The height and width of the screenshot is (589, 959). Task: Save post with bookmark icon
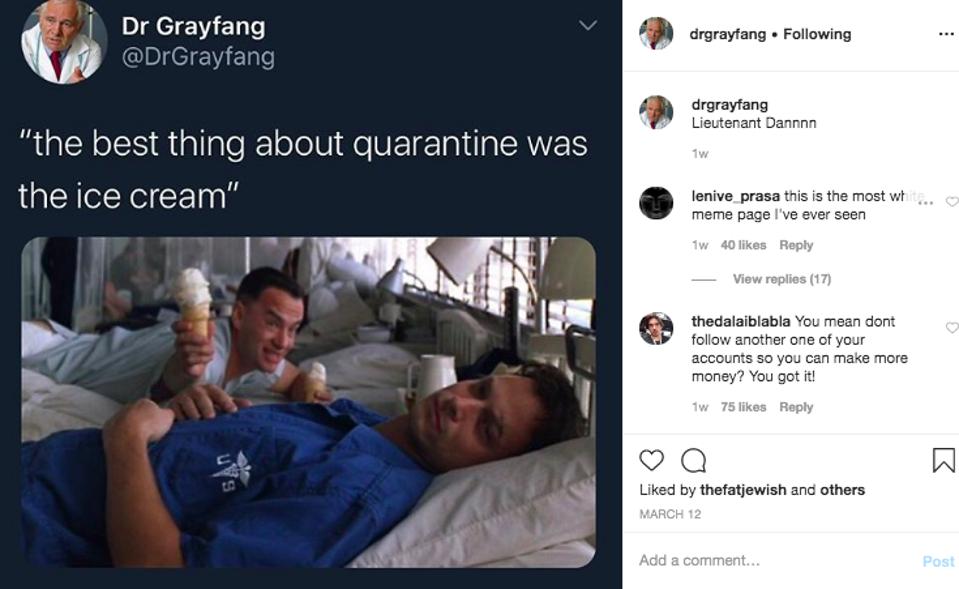[x=943, y=460]
